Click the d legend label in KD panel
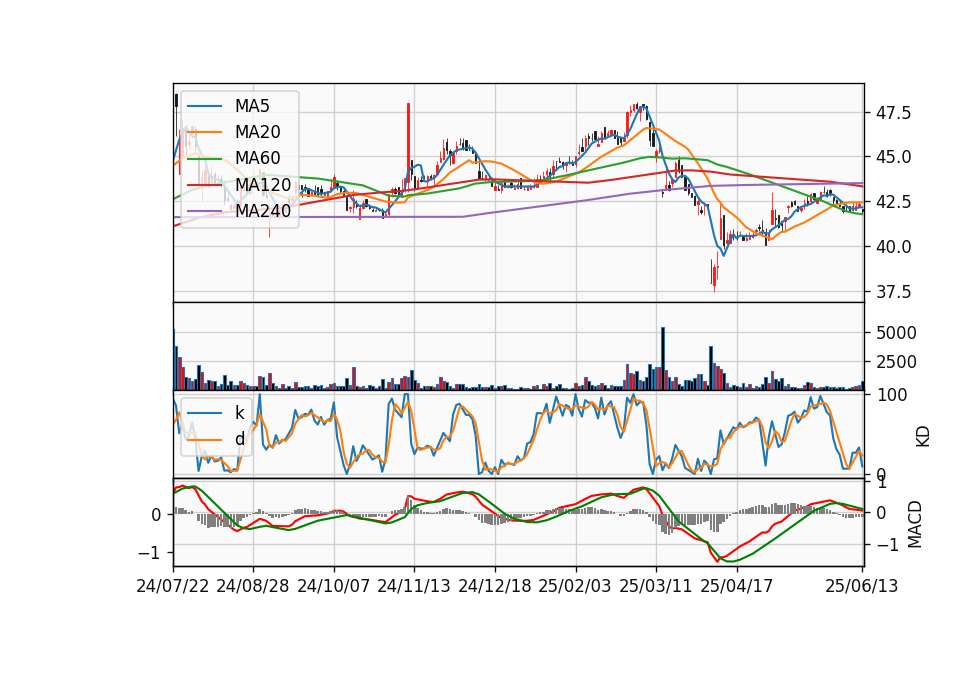 239,439
